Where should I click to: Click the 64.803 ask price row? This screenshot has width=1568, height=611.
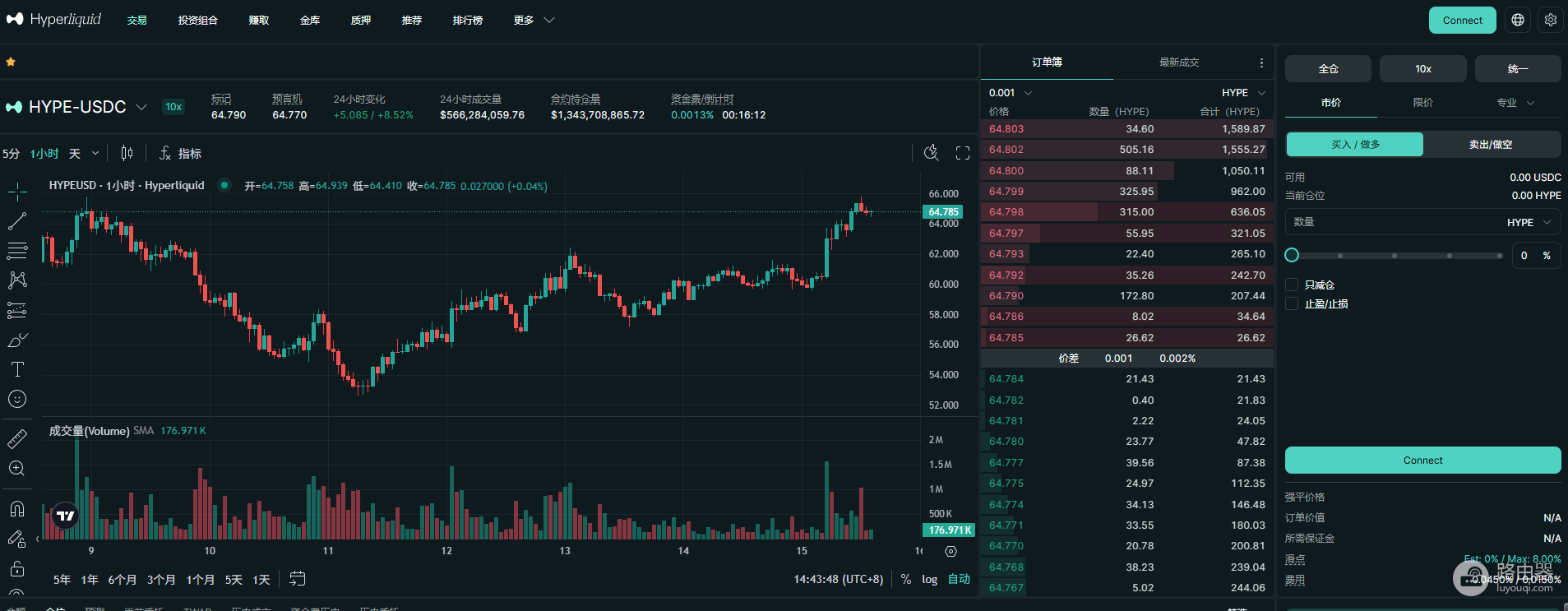coord(1127,129)
